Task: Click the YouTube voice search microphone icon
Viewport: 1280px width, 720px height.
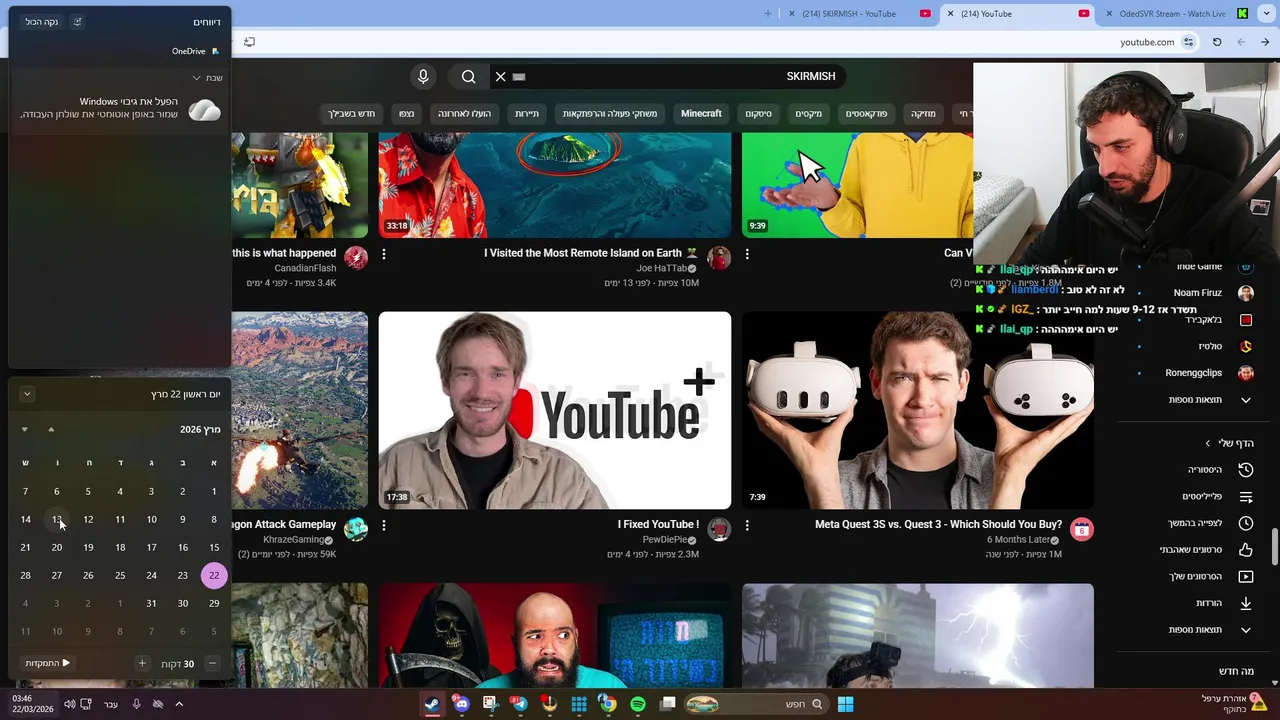Action: click(x=423, y=76)
